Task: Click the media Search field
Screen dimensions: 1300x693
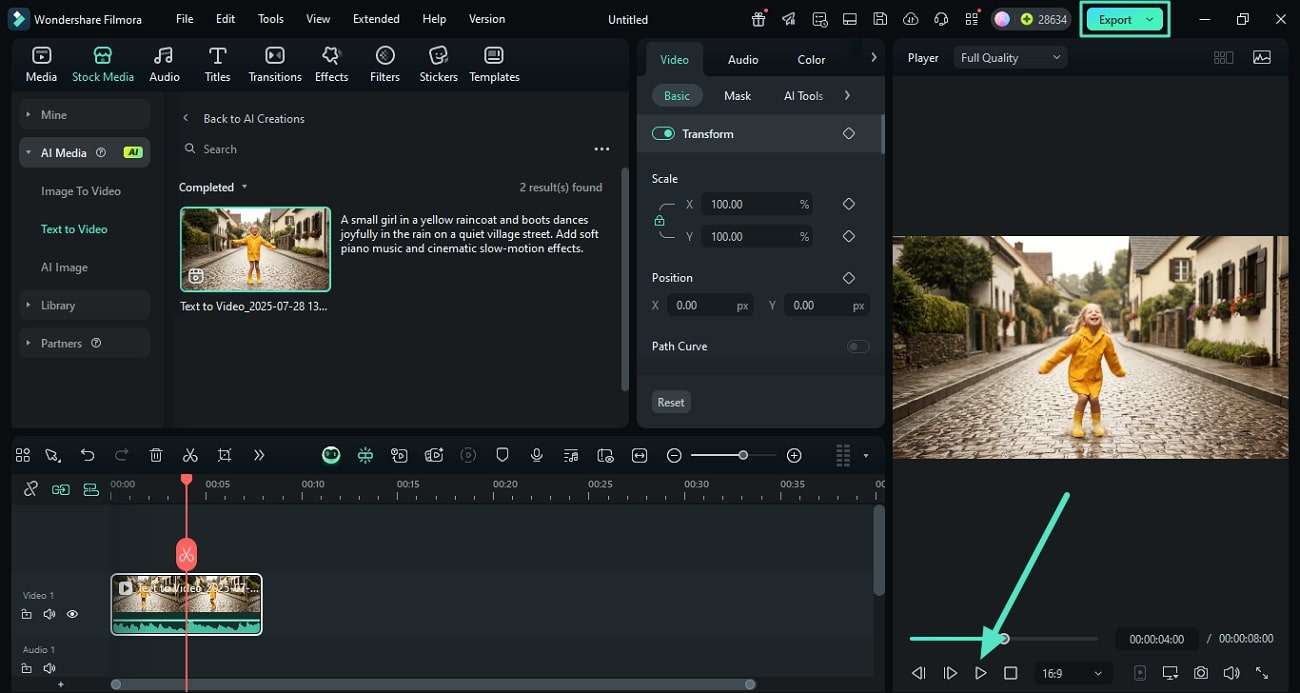Action: [x=385, y=149]
